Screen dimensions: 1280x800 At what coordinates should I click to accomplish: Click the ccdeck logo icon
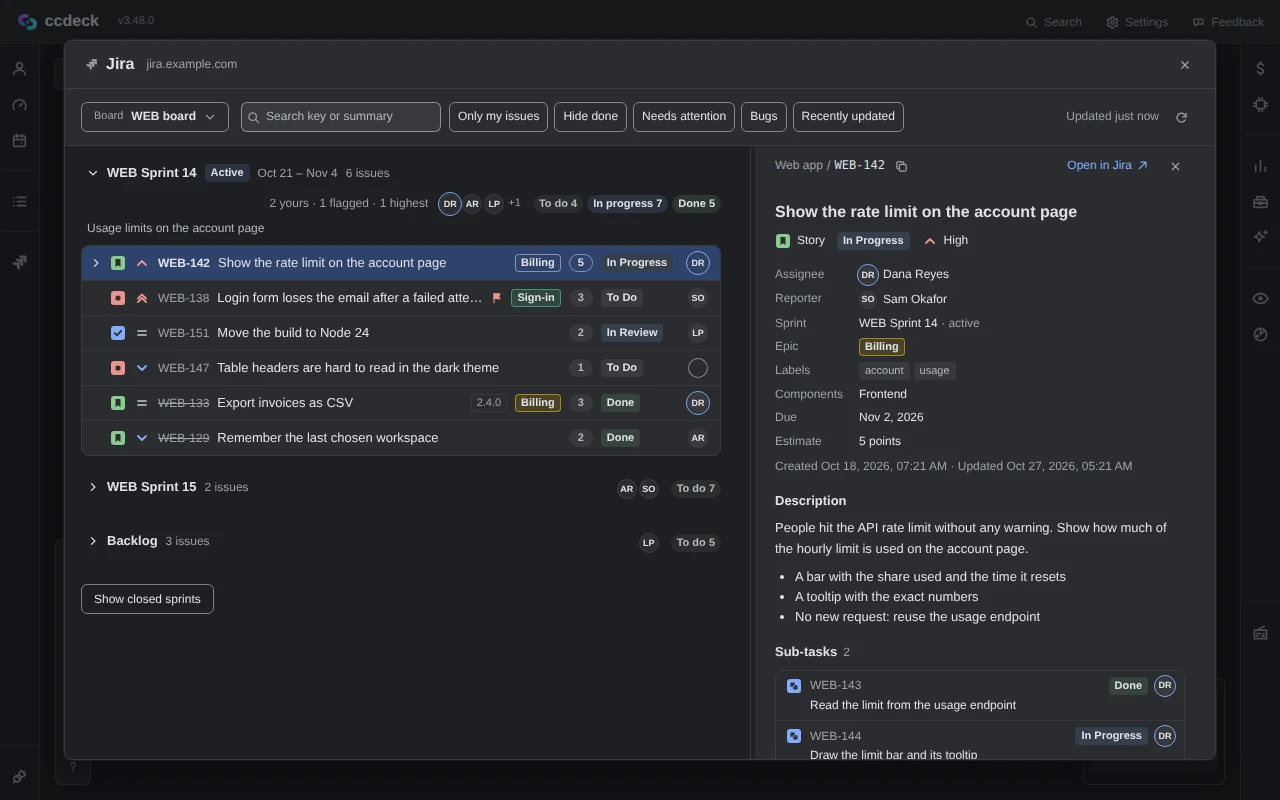[27, 21]
